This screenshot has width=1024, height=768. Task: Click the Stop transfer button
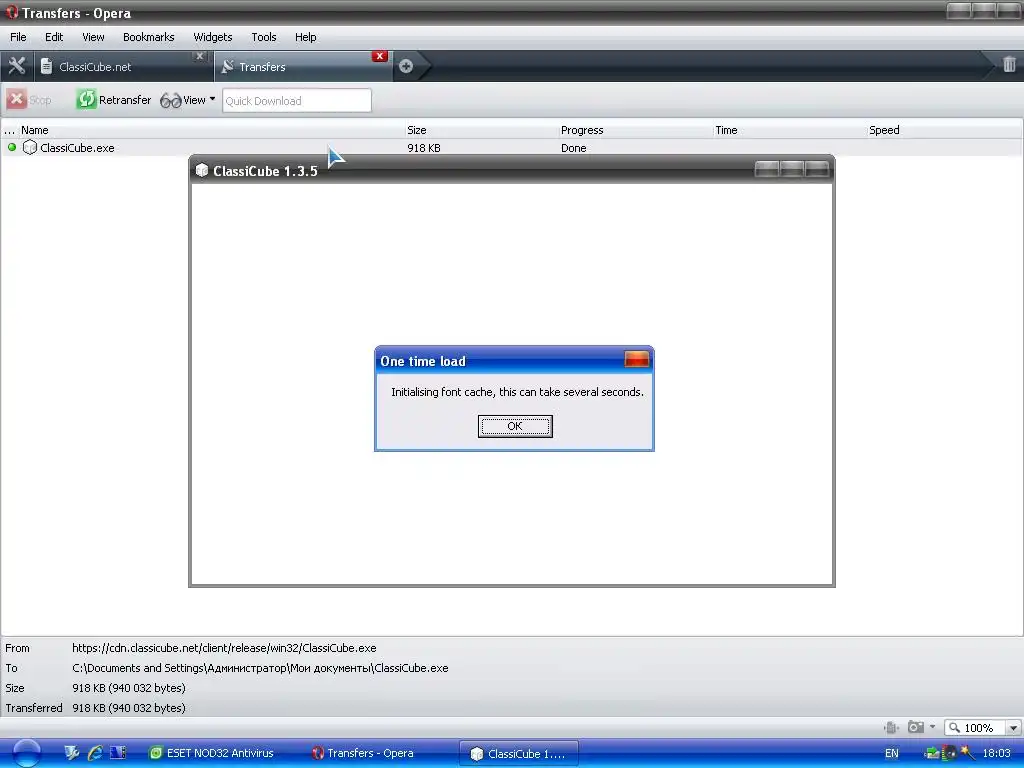29,100
